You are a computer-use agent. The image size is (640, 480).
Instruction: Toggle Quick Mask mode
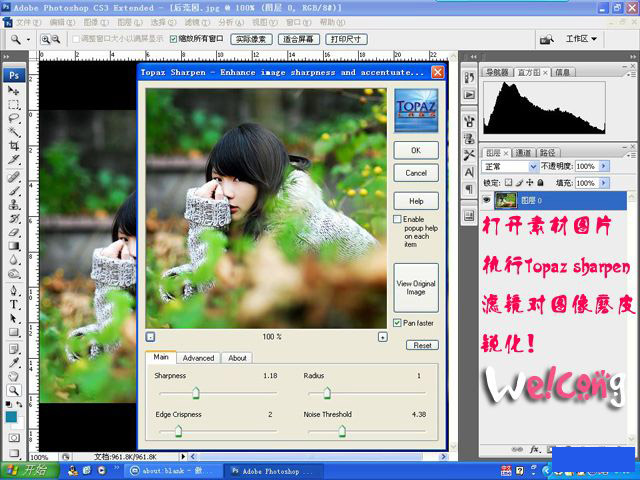click(x=14, y=438)
